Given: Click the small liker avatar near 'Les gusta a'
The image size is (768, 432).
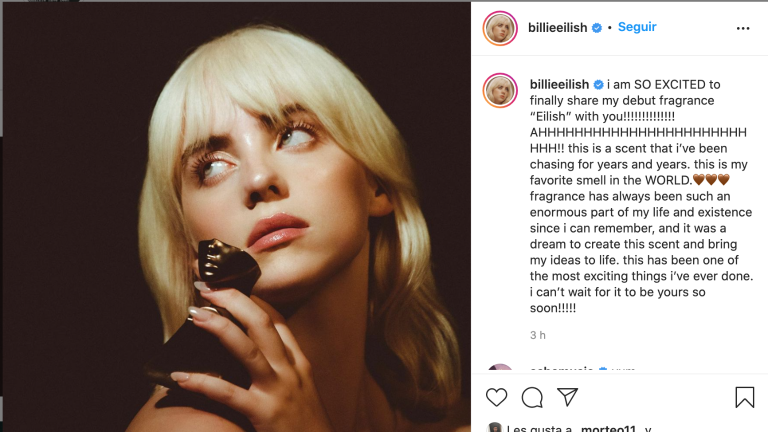Looking at the screenshot, I should coord(494,428).
